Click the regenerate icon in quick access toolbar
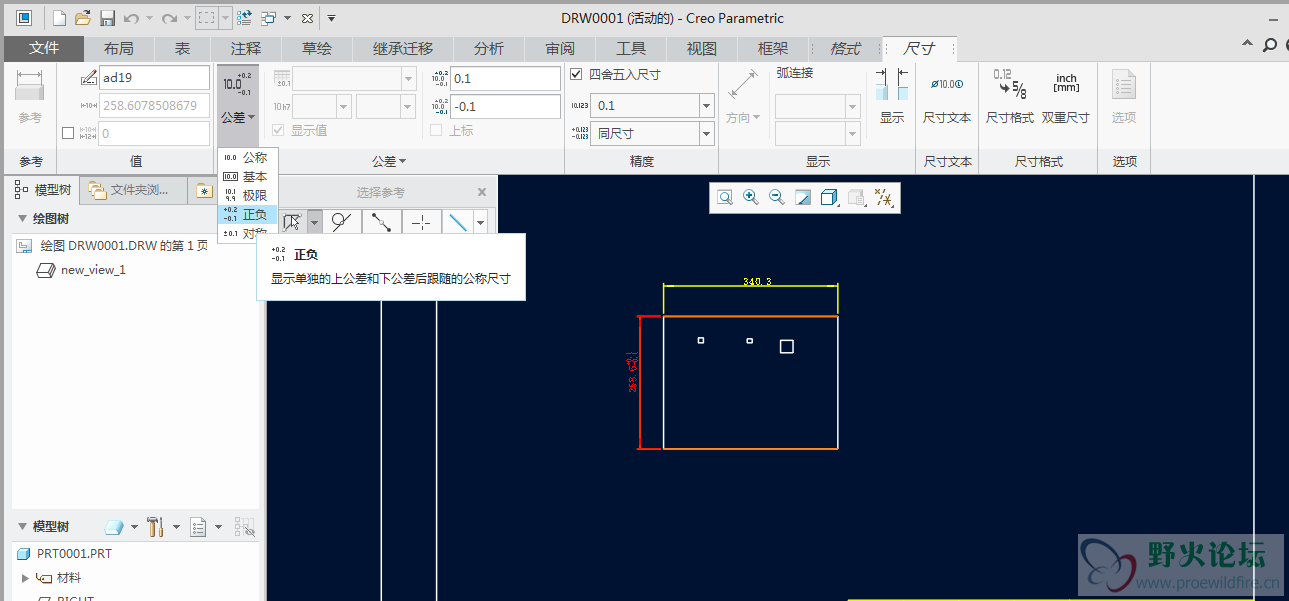 pyautogui.click(x=243, y=18)
